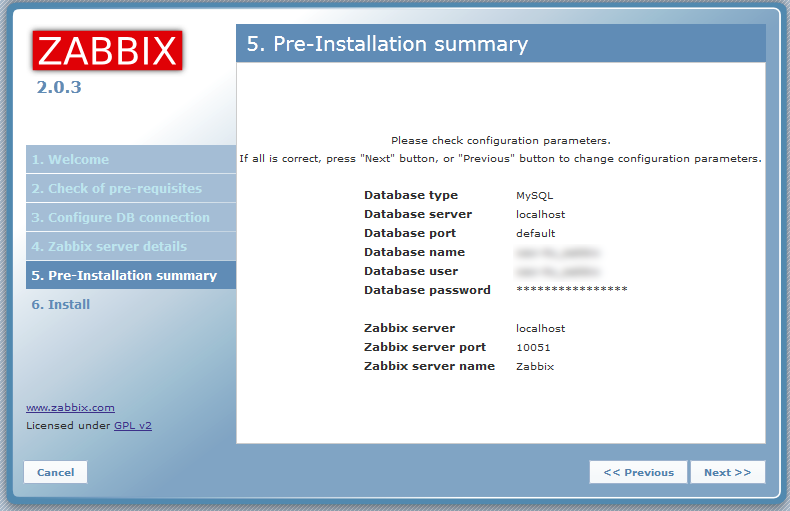Open the Configure DB connection step
Screen dimensions: 790x511
point(120,218)
